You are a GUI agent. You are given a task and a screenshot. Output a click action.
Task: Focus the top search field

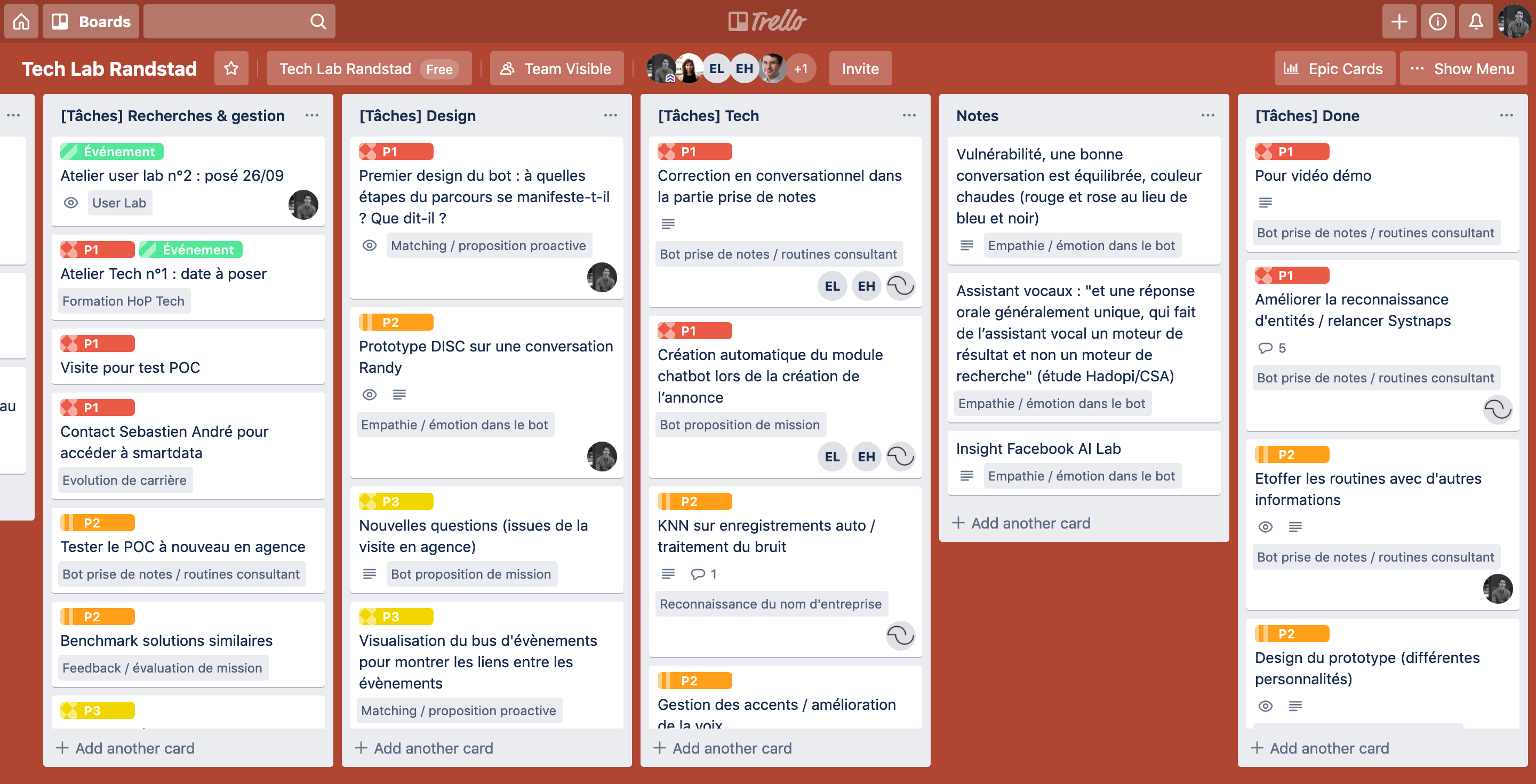click(239, 21)
